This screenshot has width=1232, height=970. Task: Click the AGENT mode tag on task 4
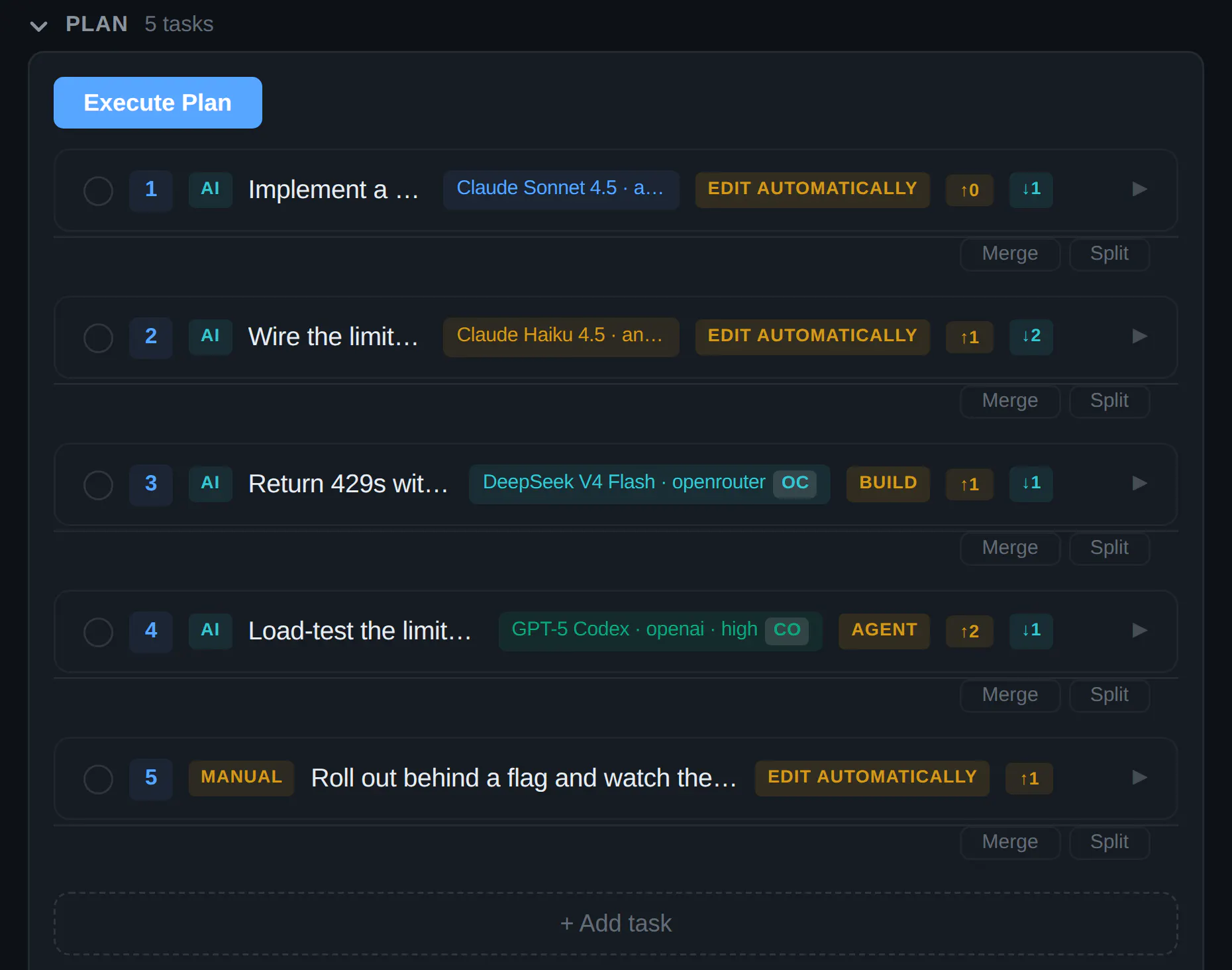884,631
